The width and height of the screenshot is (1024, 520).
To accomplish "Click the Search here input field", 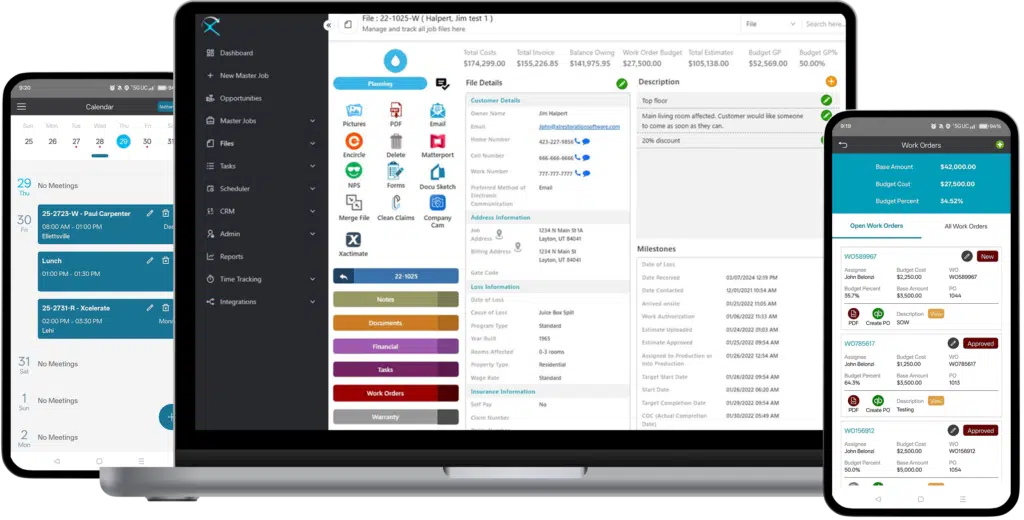I will tap(824, 24).
